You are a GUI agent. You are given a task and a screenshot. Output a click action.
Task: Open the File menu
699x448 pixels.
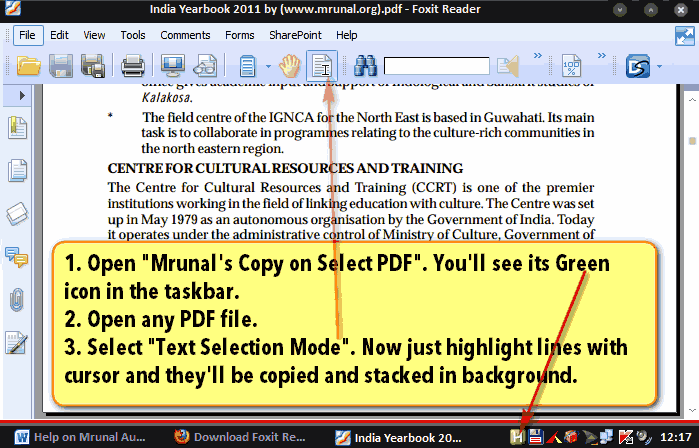pos(28,35)
